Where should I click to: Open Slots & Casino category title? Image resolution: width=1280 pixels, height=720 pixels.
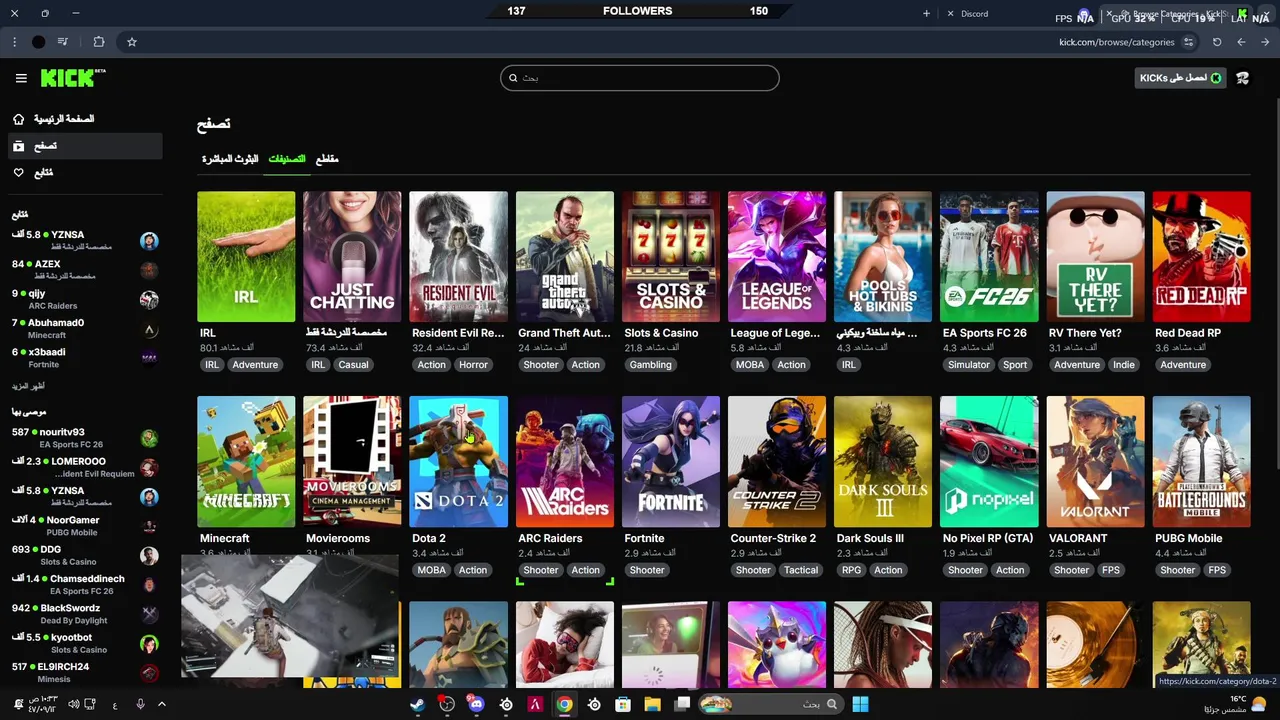(x=661, y=333)
